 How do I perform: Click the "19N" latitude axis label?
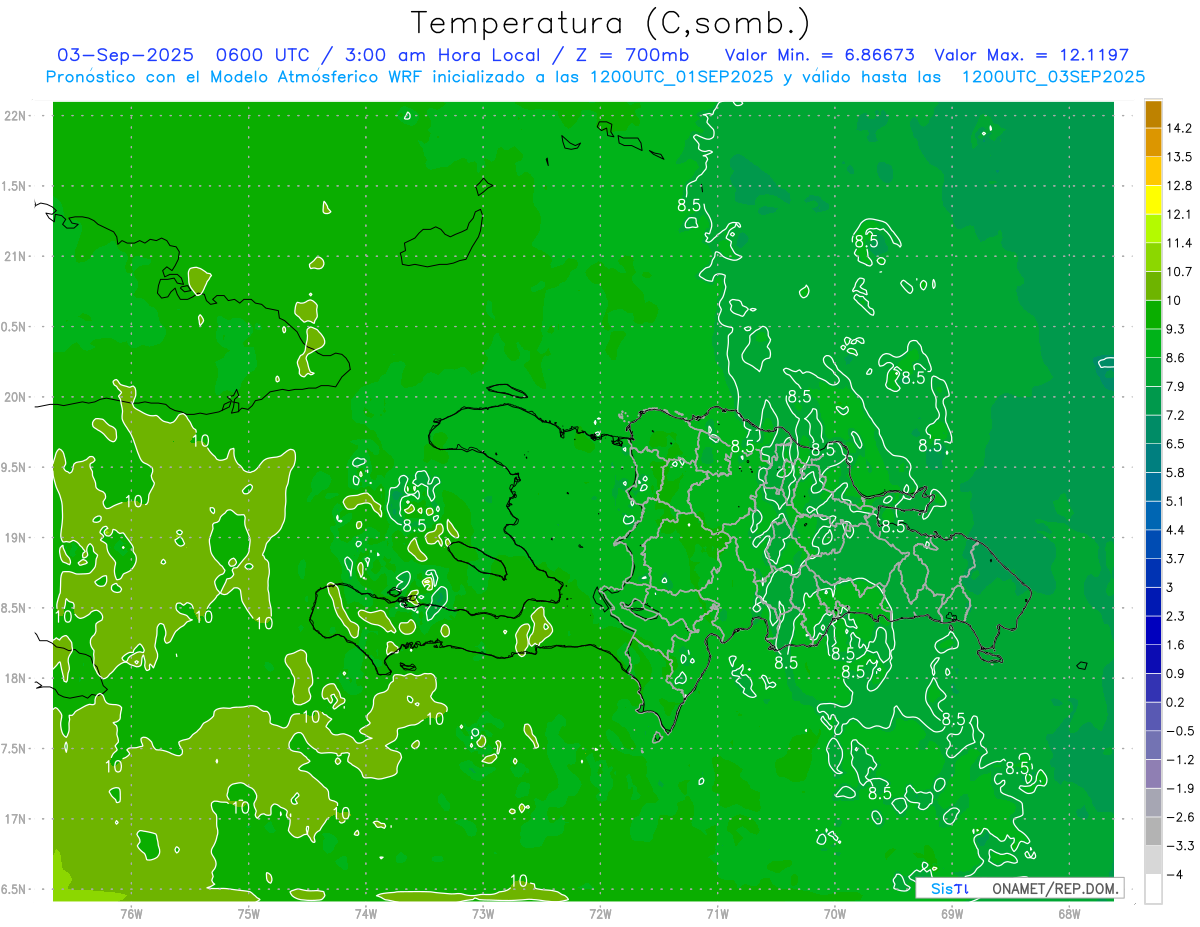pyautogui.click(x=17, y=537)
